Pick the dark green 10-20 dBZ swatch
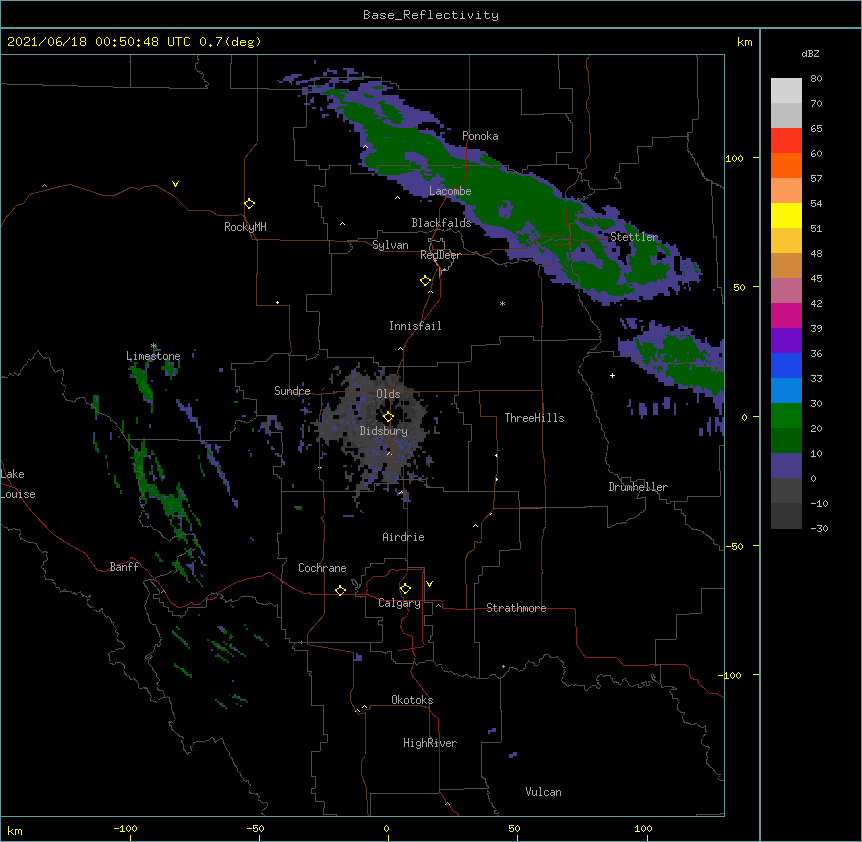 point(786,441)
